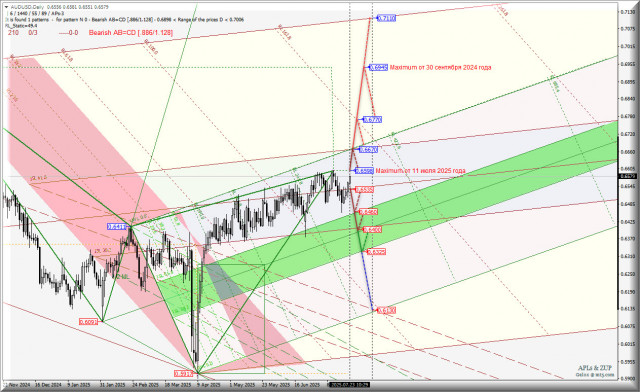Select the red price label at chart bottom low

tap(184, 374)
